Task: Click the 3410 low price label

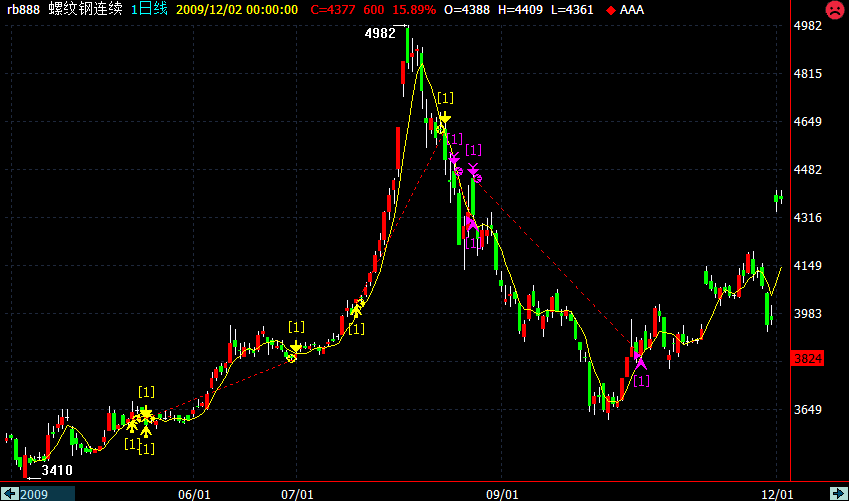Action: [57, 470]
